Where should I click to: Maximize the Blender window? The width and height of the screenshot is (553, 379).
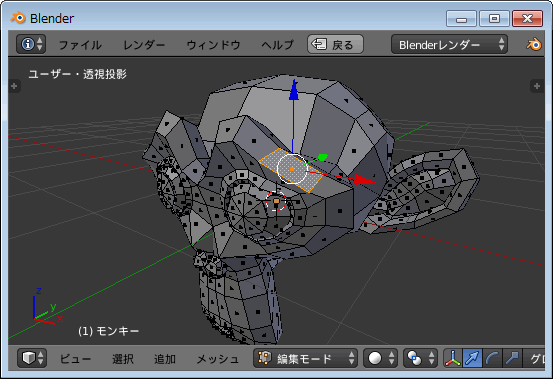pos(494,18)
